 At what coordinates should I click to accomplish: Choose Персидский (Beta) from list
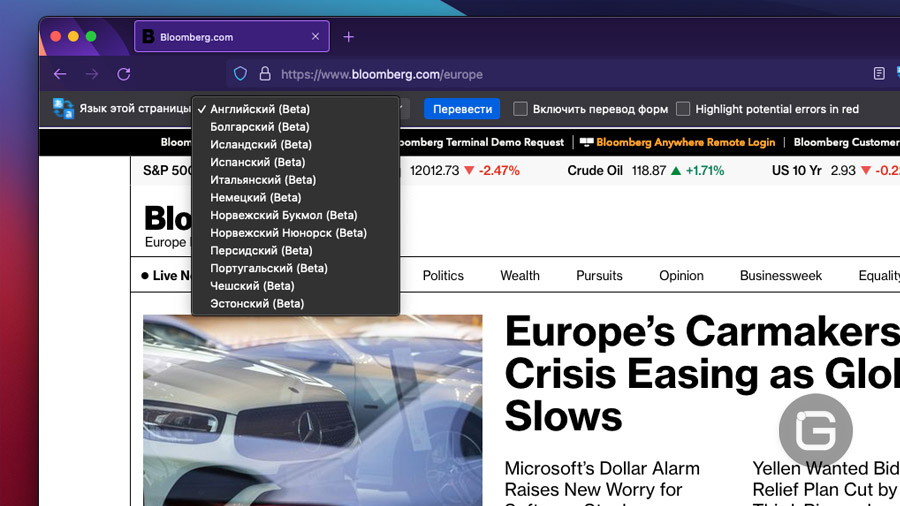[295, 251]
